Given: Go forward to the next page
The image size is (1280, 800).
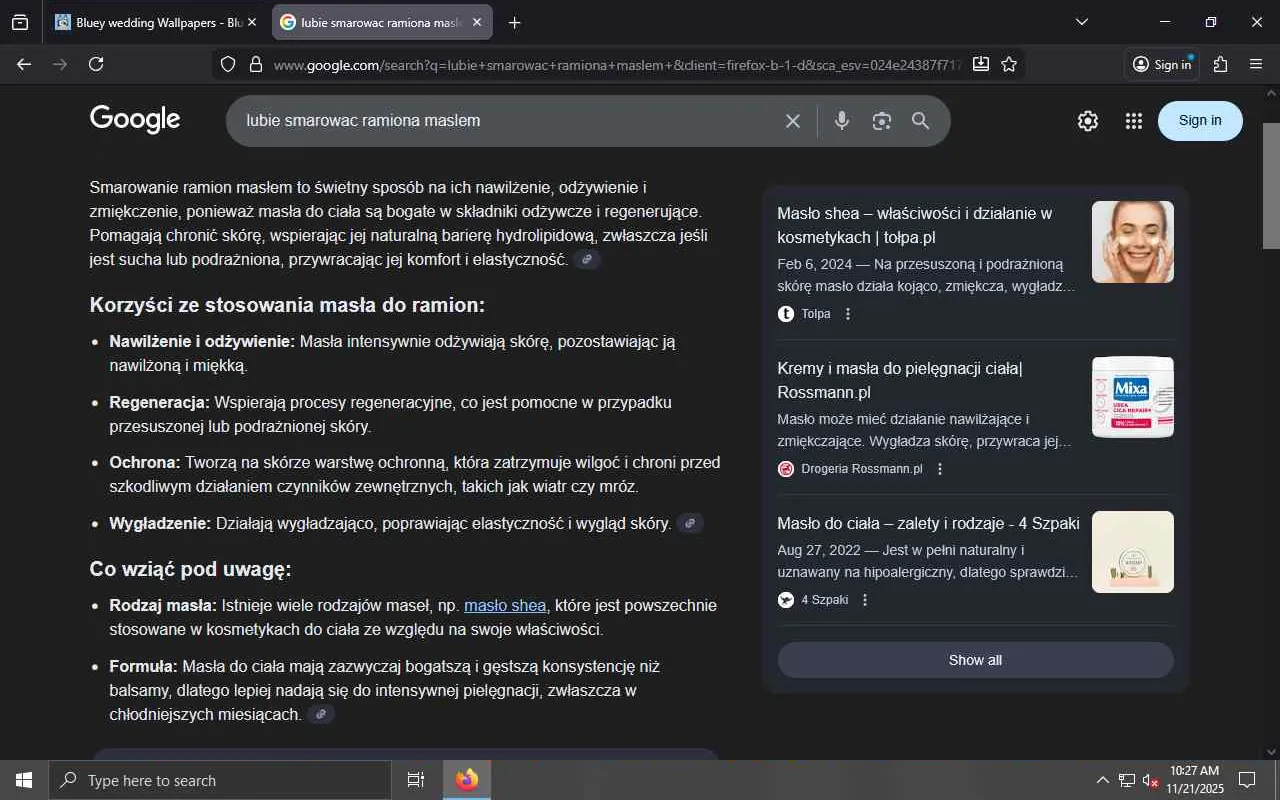Looking at the screenshot, I should (x=60, y=64).
